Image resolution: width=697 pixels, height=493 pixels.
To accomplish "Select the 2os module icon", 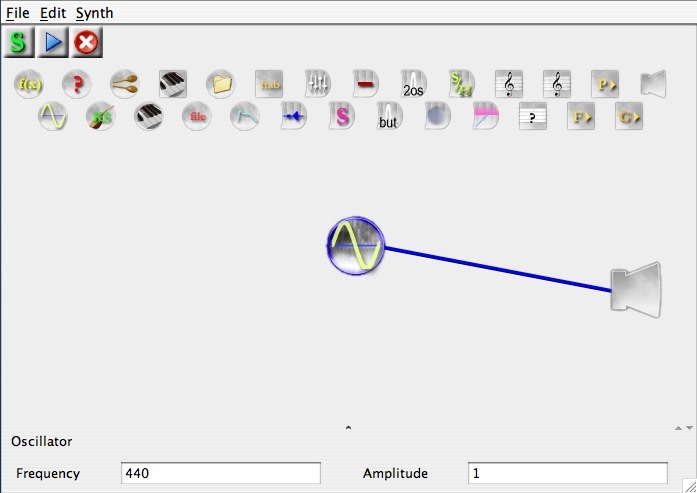I will click(x=413, y=84).
